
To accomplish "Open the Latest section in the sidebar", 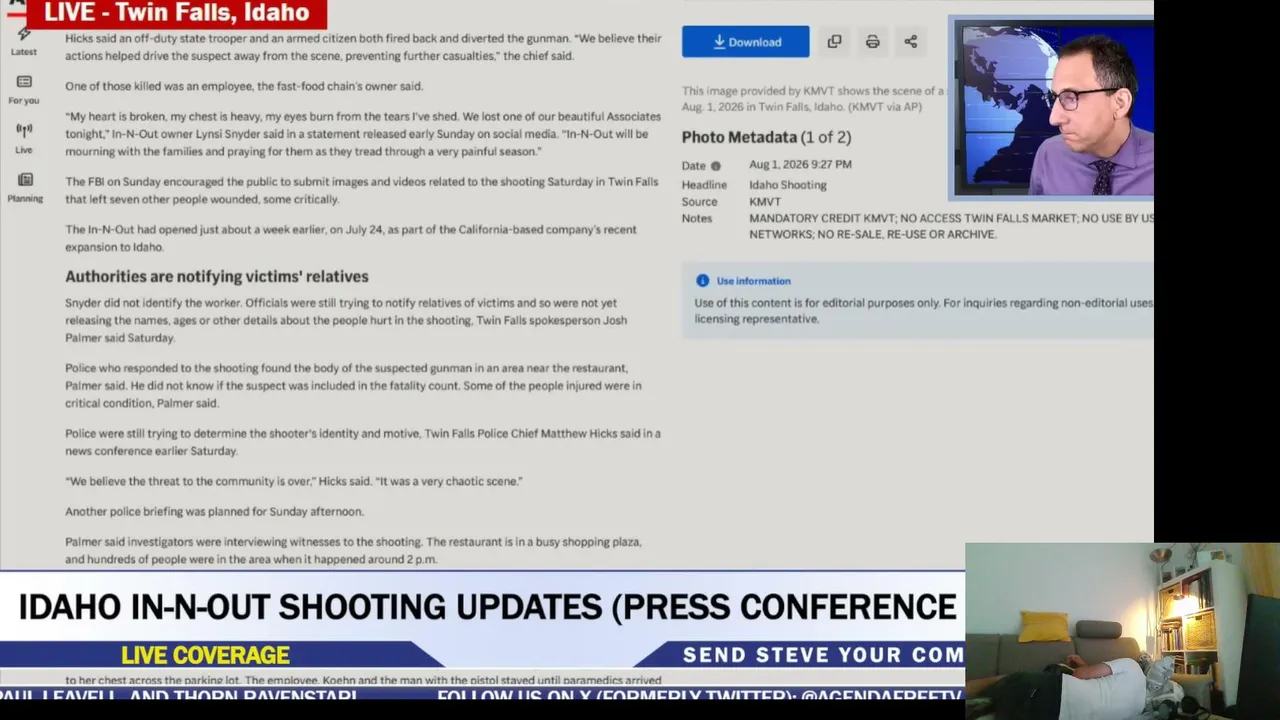I will pos(24,43).
